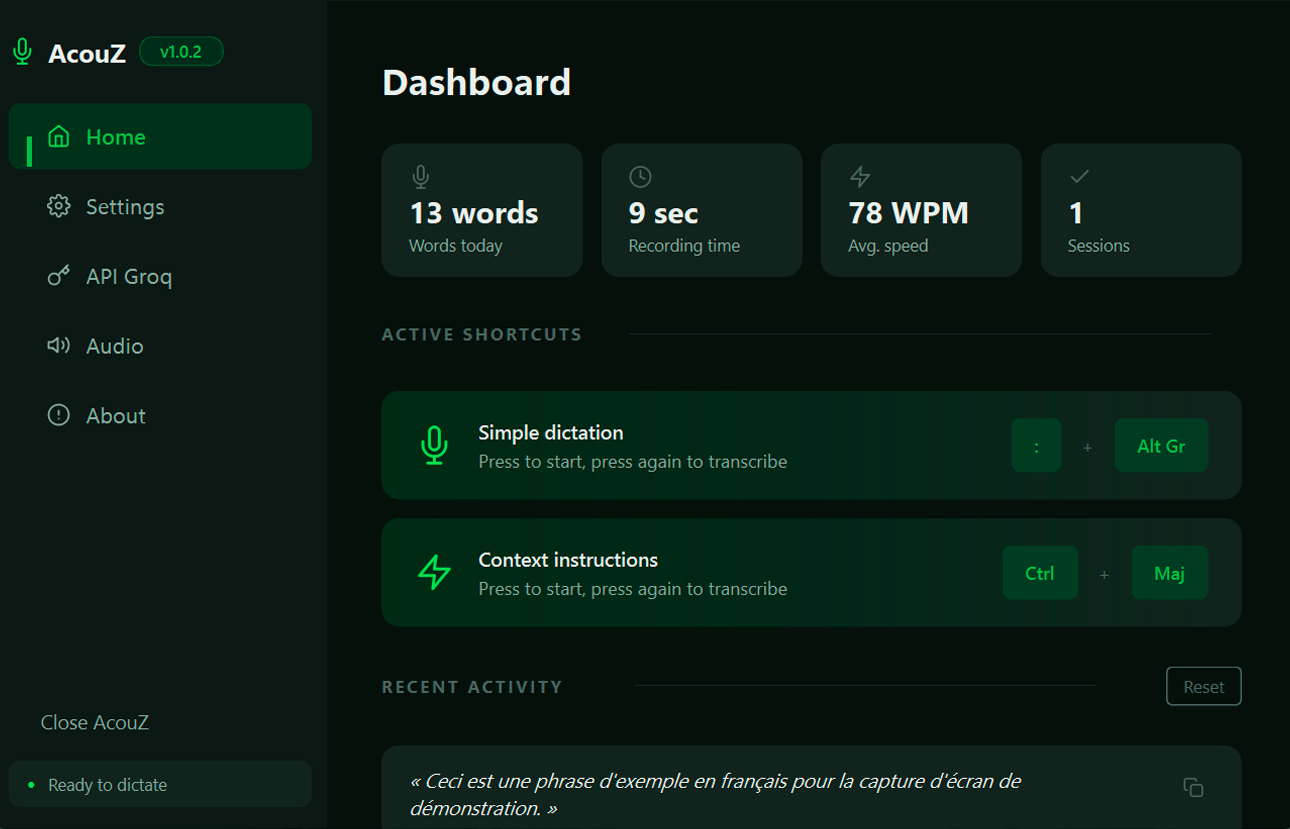Viewport: 1290px width, 829px height.
Task: Click the About info icon
Action: [58, 415]
